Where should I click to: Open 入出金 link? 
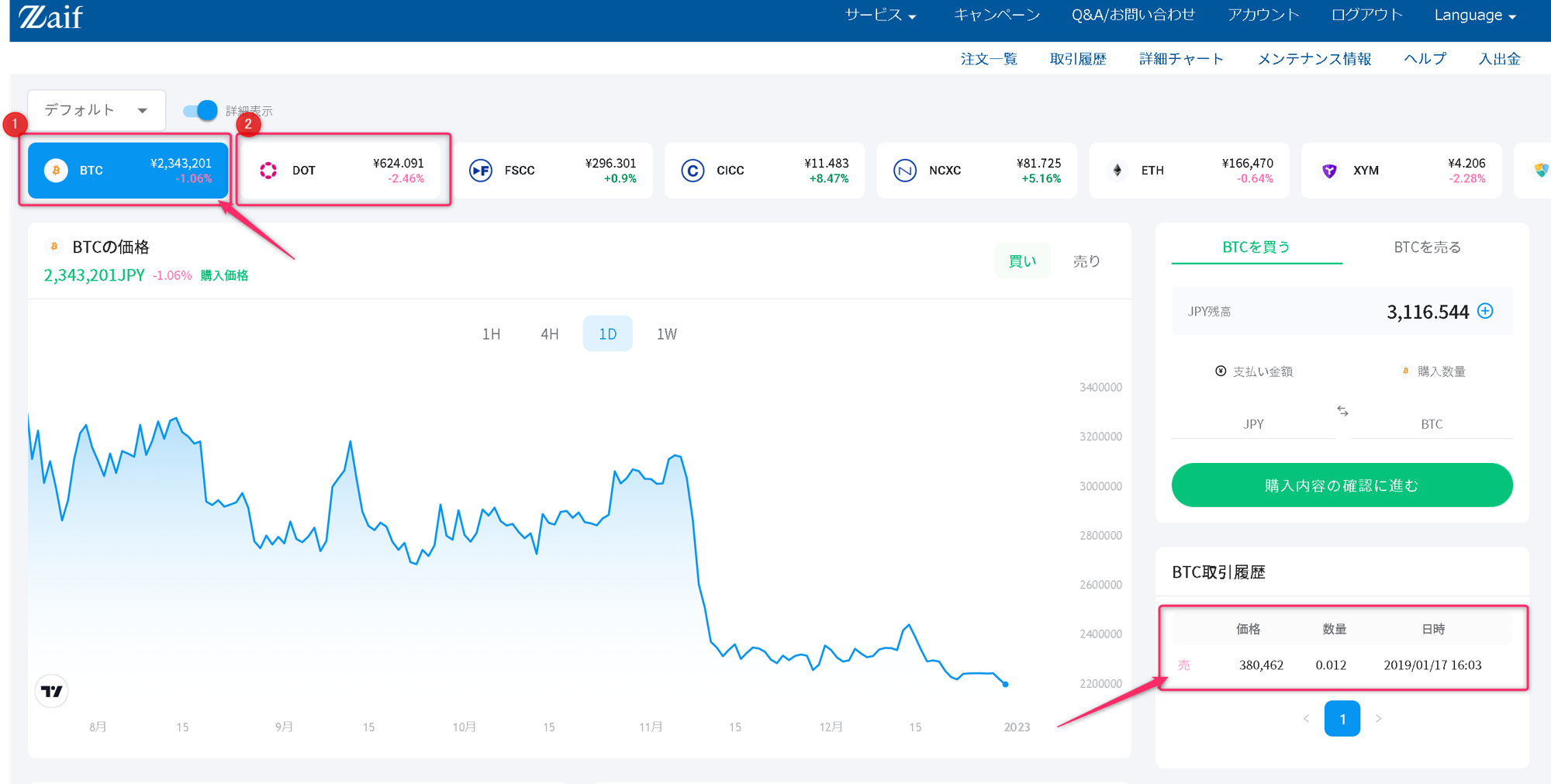[1499, 59]
